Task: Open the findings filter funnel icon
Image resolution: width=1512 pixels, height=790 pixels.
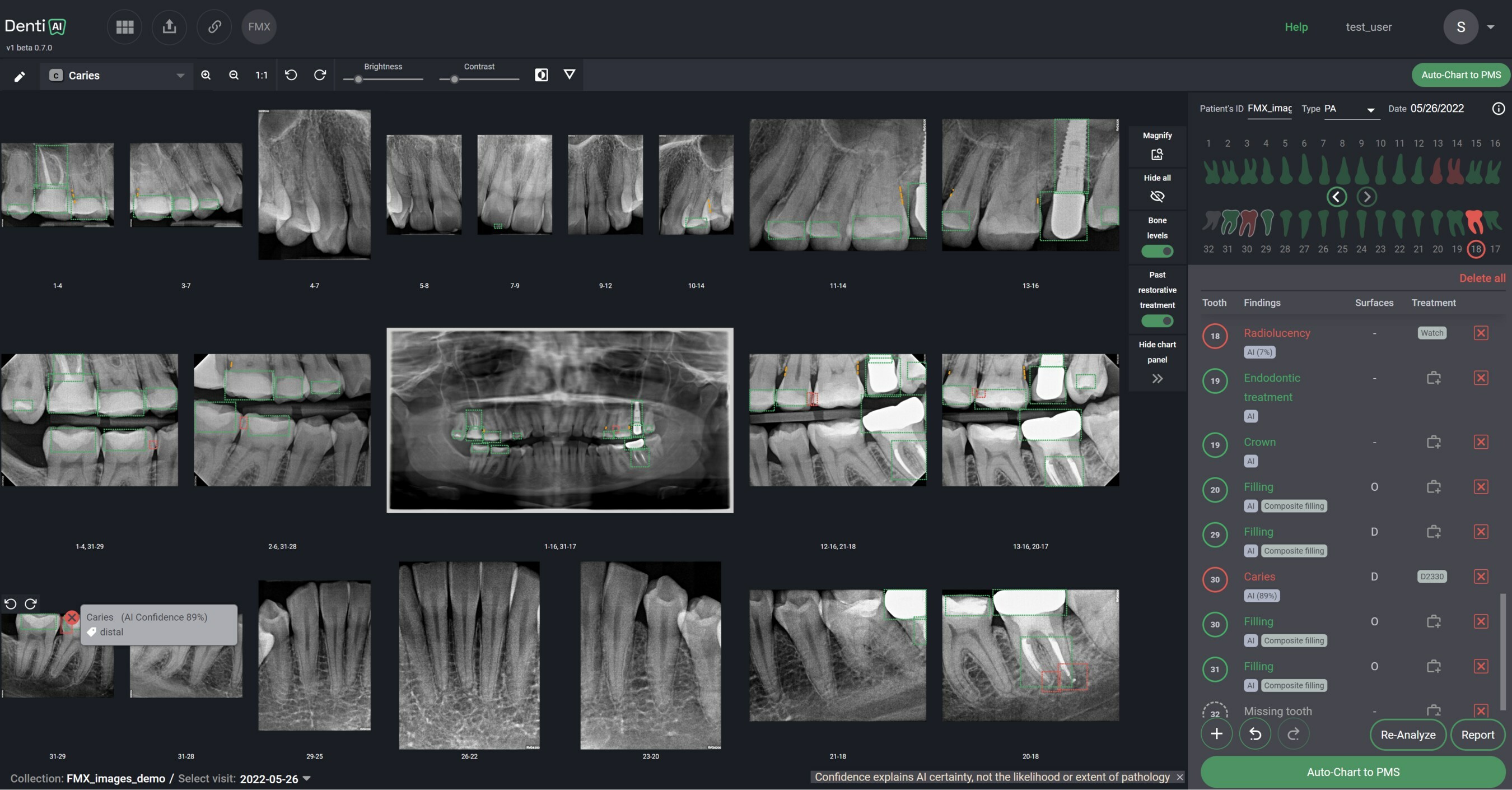Action: [569, 75]
